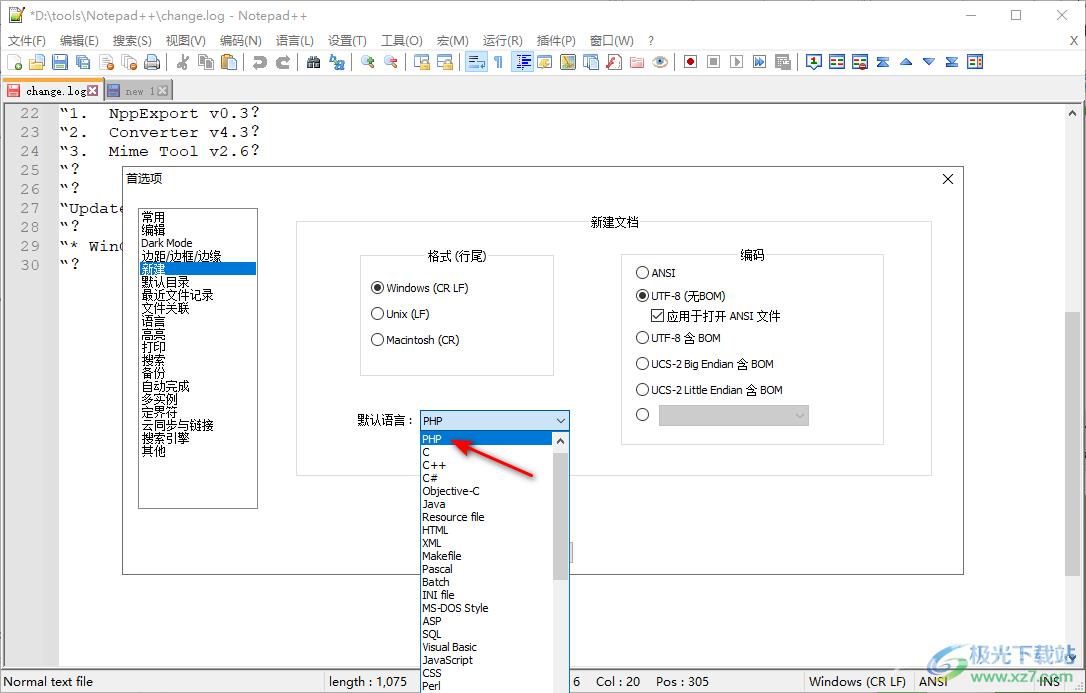Image resolution: width=1086 pixels, height=693 pixels.
Task: Open the 编码(N) menu
Action: pyautogui.click(x=240, y=41)
